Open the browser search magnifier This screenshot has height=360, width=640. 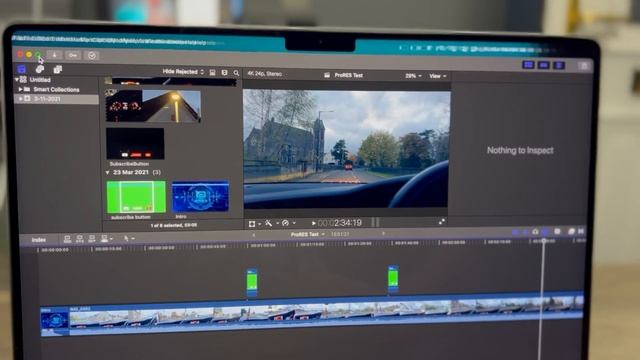(236, 73)
